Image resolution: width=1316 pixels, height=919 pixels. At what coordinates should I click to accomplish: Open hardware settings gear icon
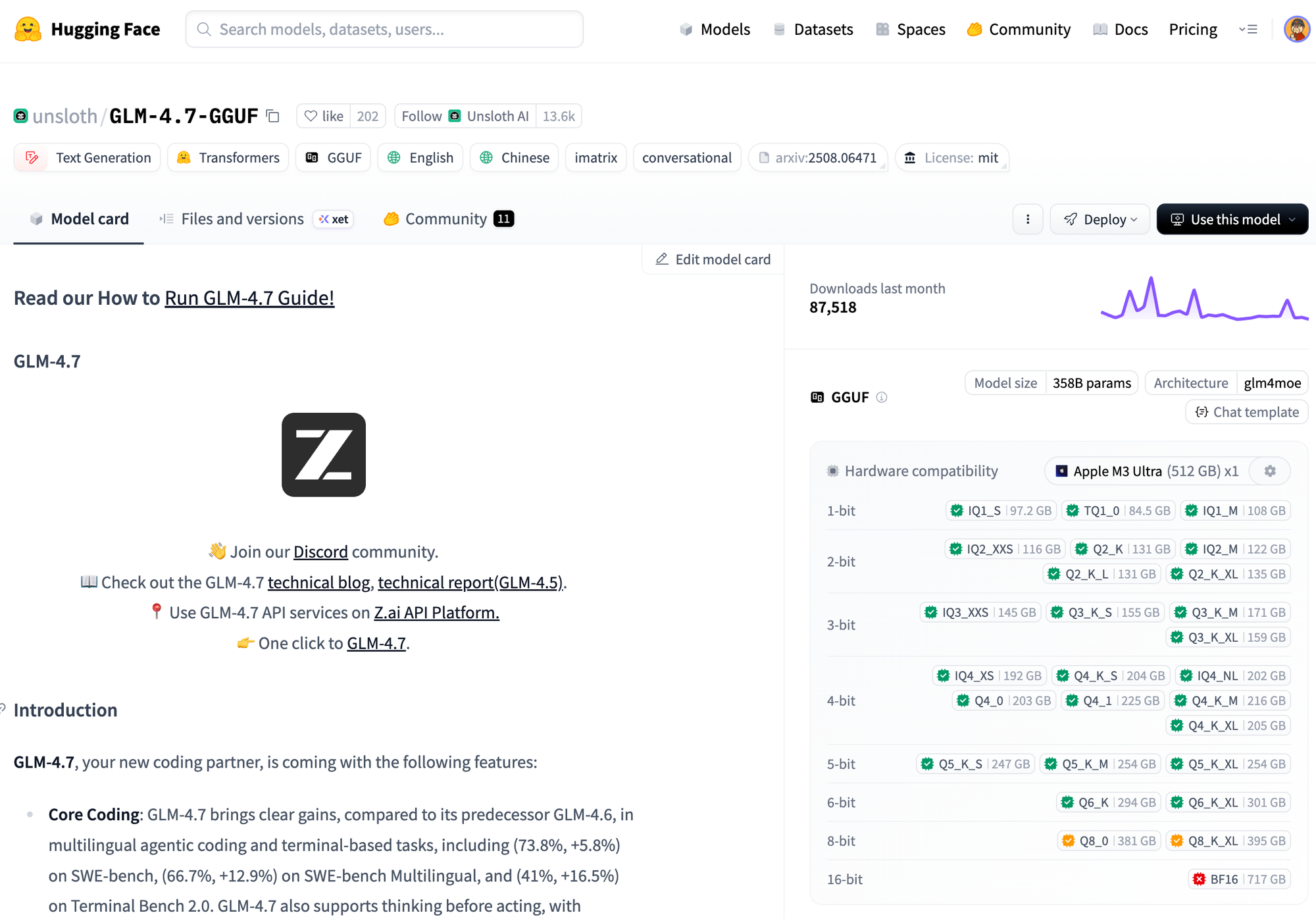click(x=1270, y=471)
